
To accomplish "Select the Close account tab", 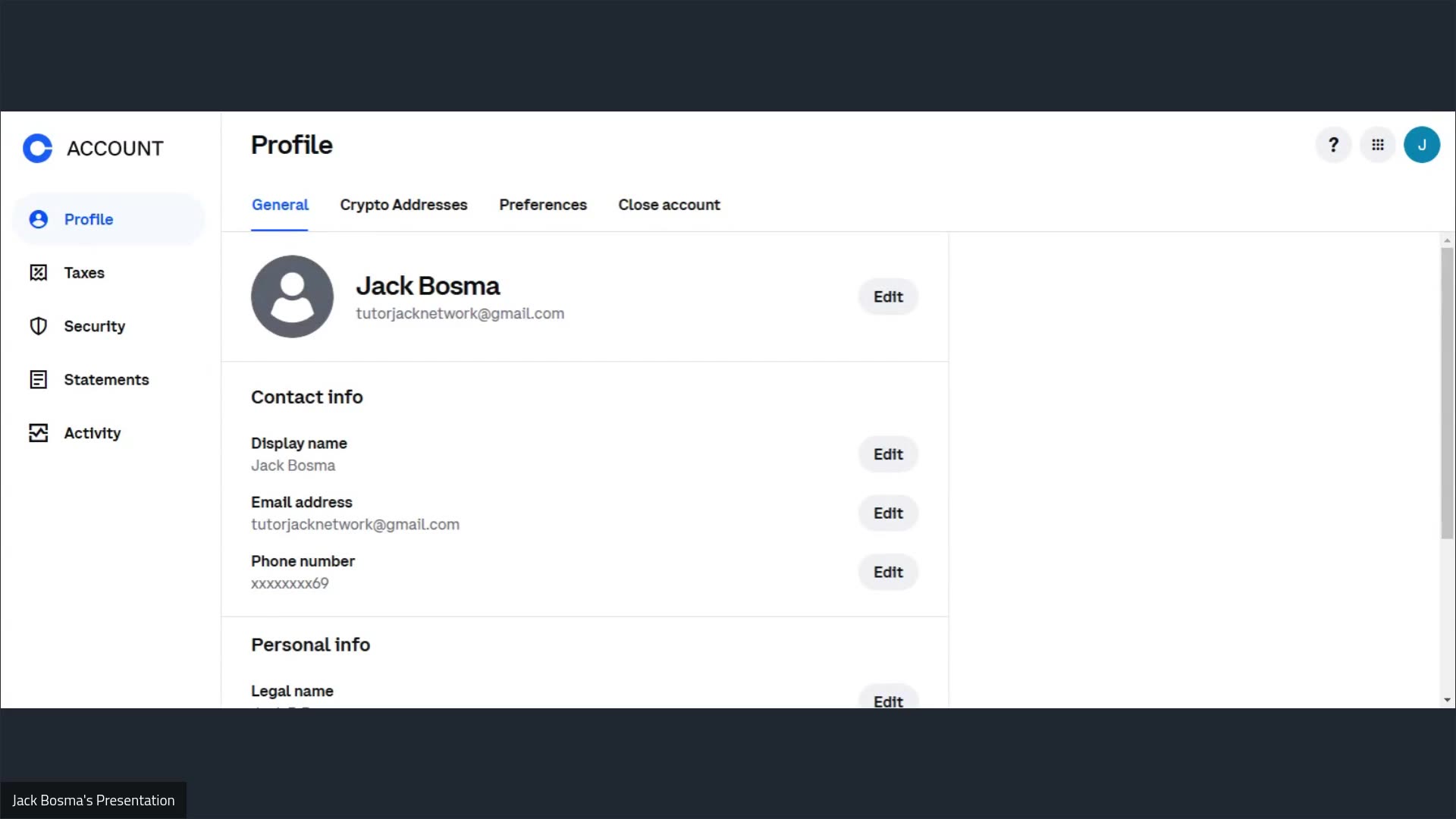I will [x=669, y=205].
